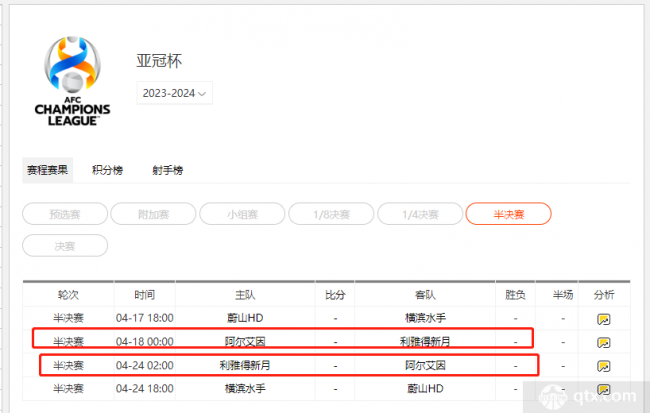Open analysis icon for 横滨水手 vs 蔚山HD
The height and width of the screenshot is (413, 650).
[603, 388]
